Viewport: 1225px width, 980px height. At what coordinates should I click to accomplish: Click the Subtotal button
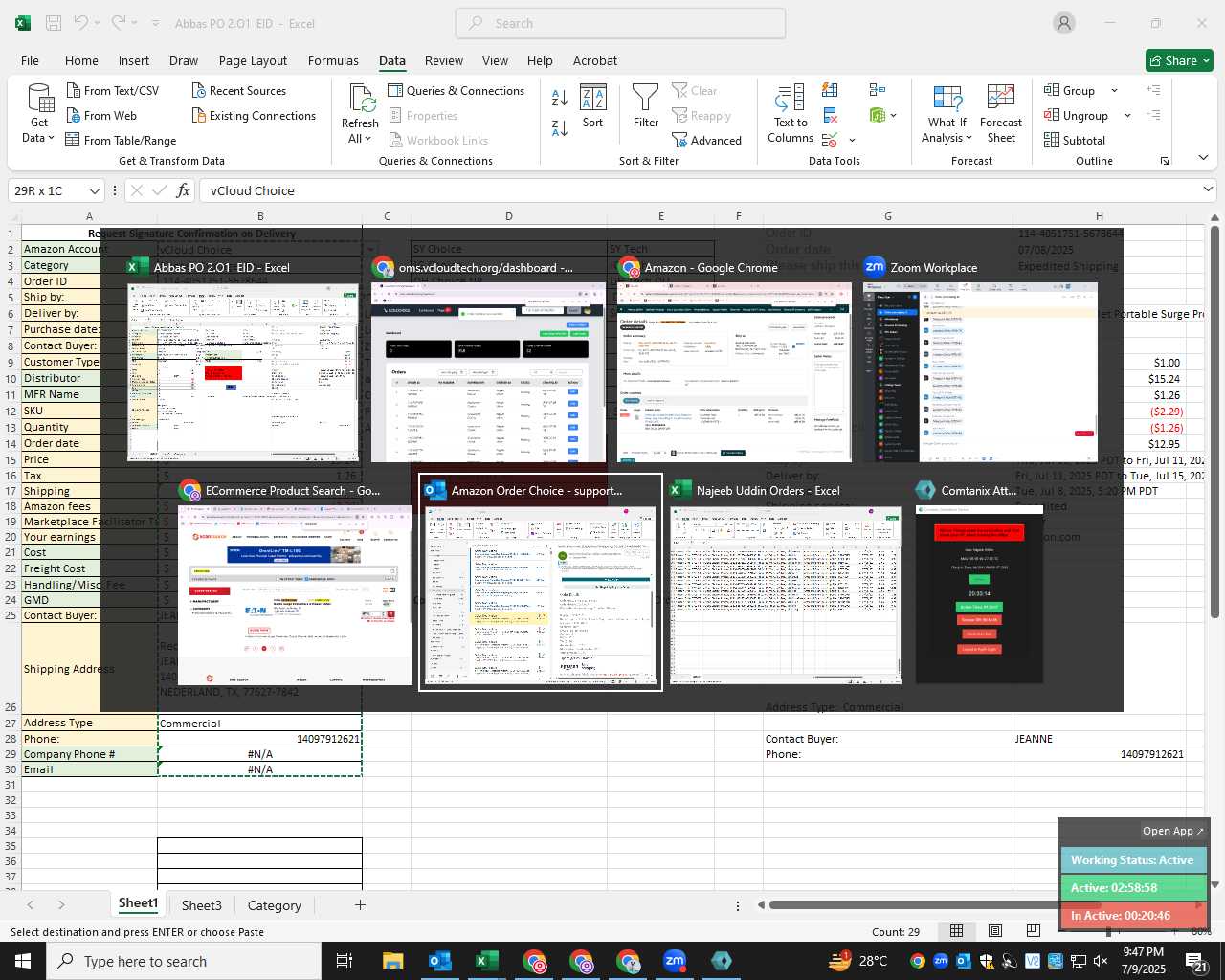(x=1075, y=141)
